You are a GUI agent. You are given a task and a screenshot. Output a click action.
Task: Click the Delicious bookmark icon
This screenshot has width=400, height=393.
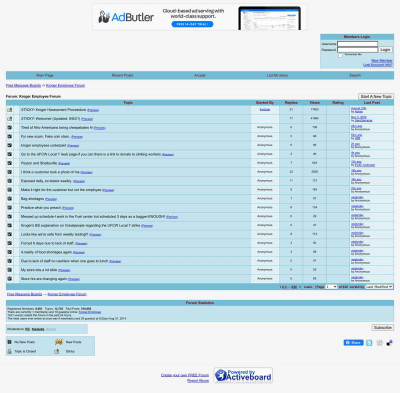[389, 343]
